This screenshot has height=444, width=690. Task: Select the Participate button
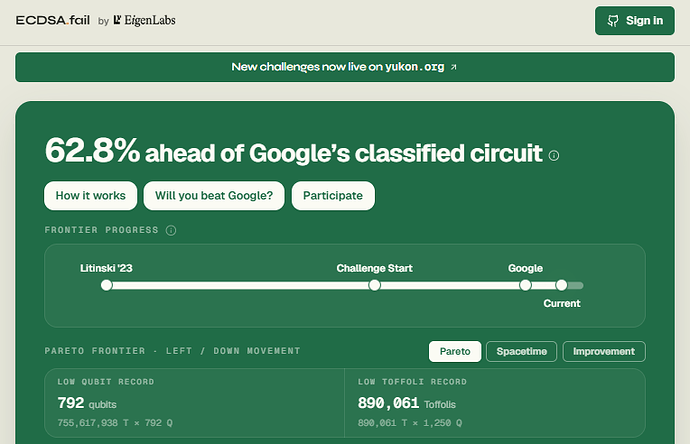tap(333, 195)
